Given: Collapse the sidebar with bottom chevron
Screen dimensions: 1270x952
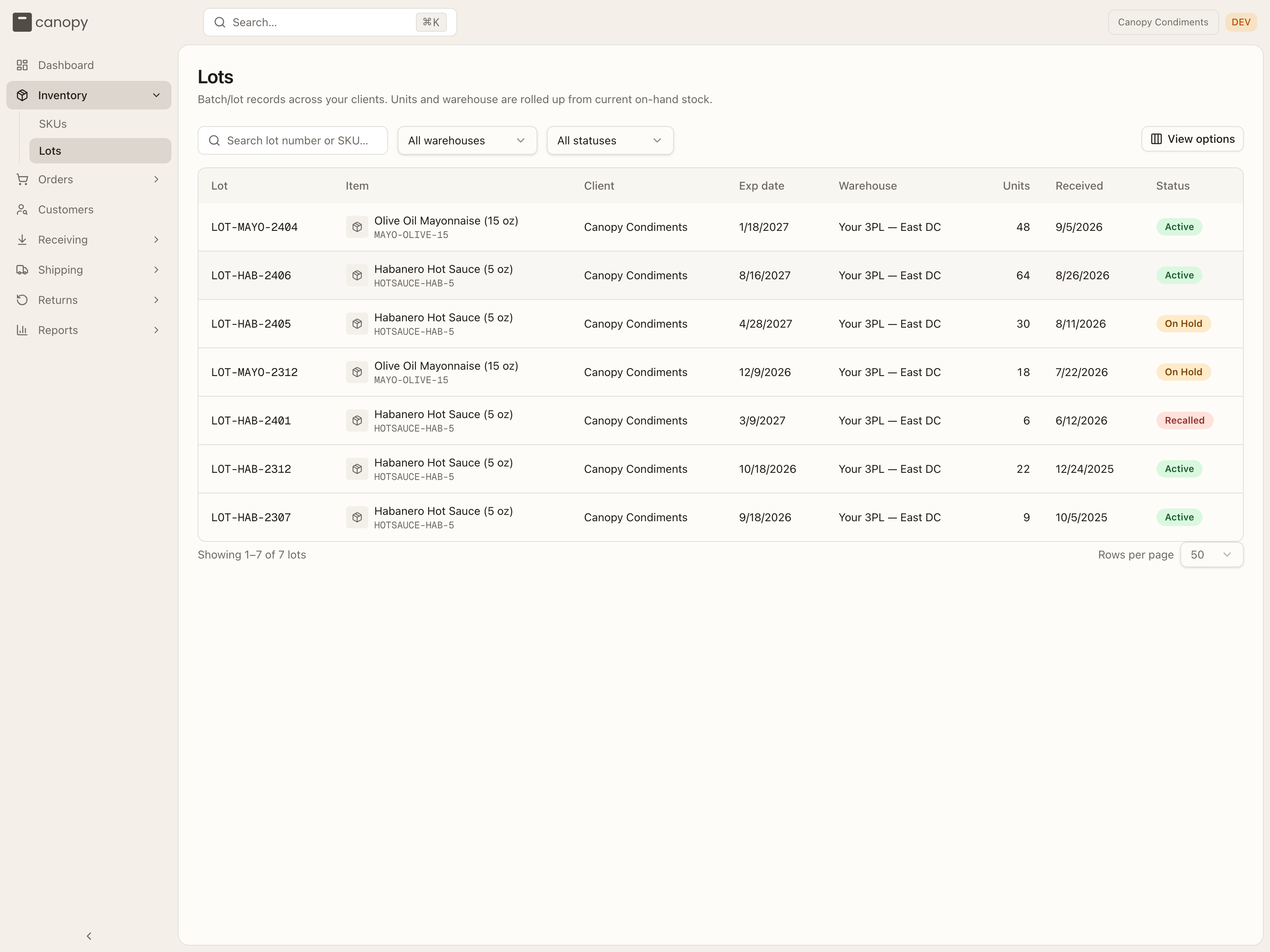Looking at the screenshot, I should pos(89,936).
